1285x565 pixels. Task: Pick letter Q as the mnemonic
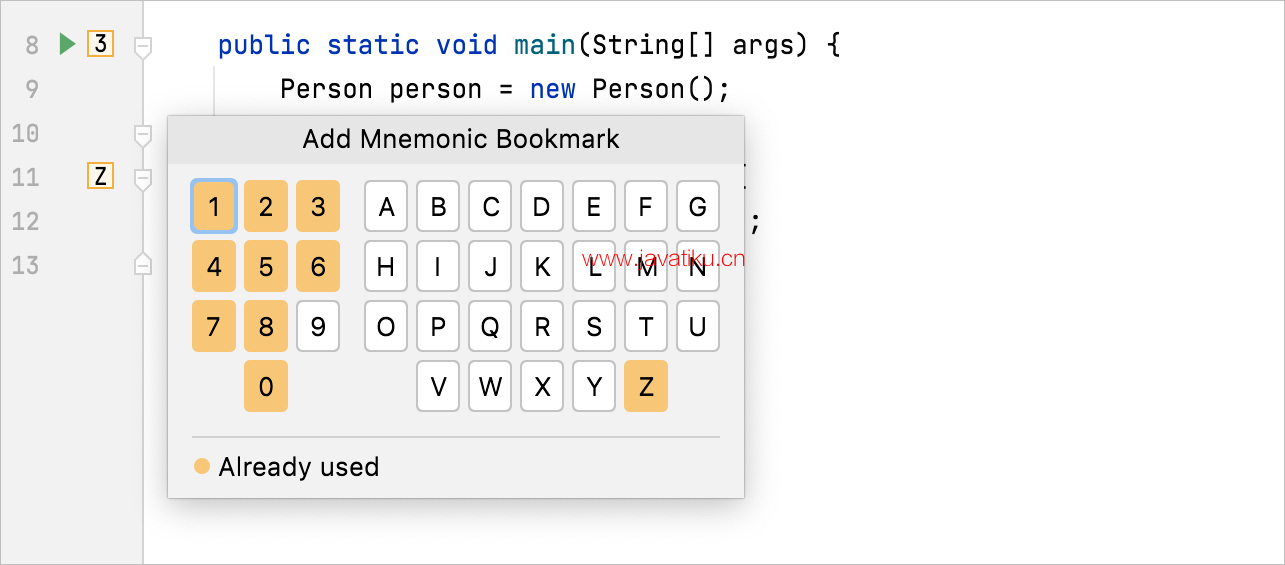[490, 326]
